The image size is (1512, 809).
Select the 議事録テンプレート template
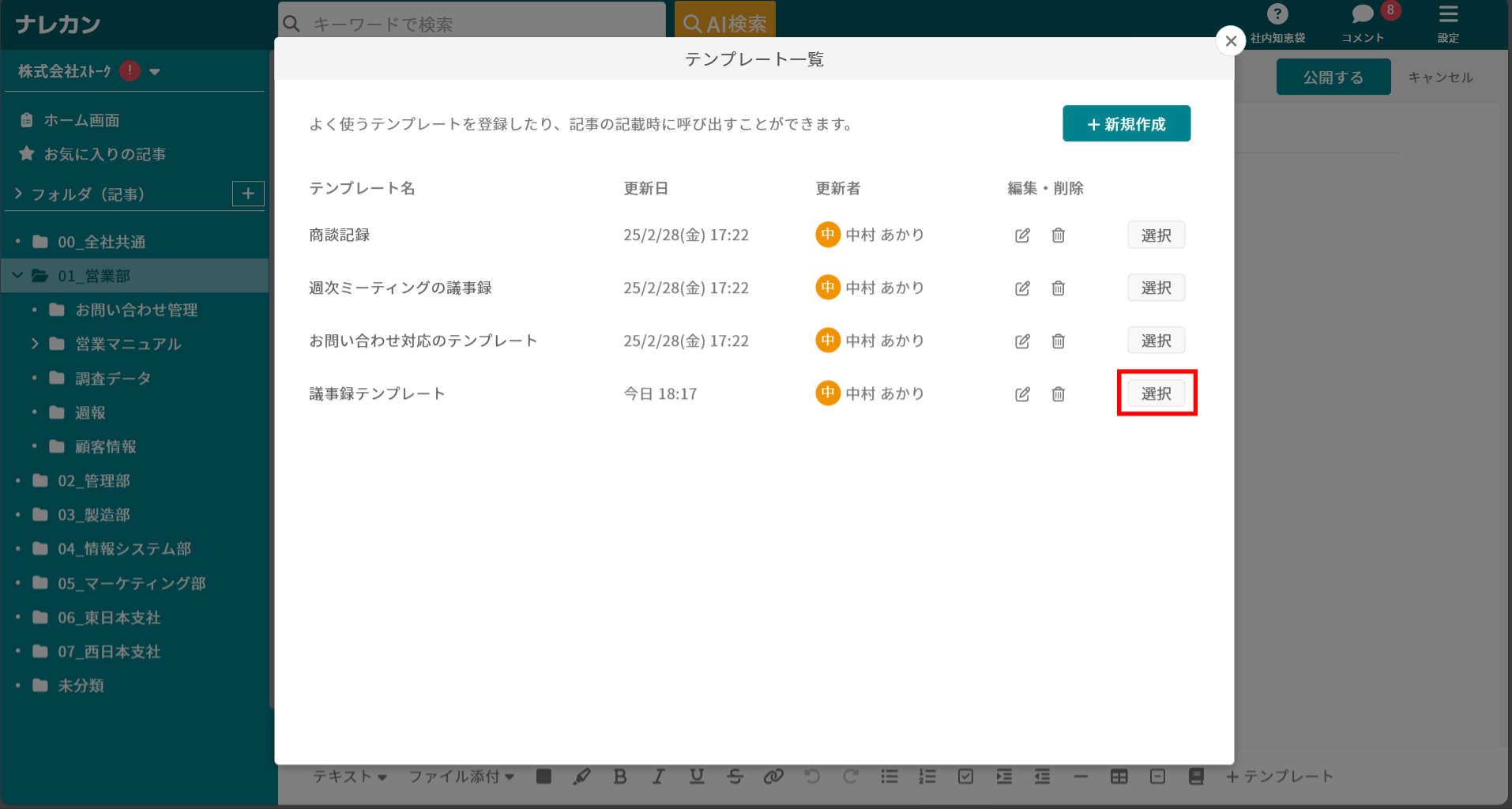(x=1156, y=393)
